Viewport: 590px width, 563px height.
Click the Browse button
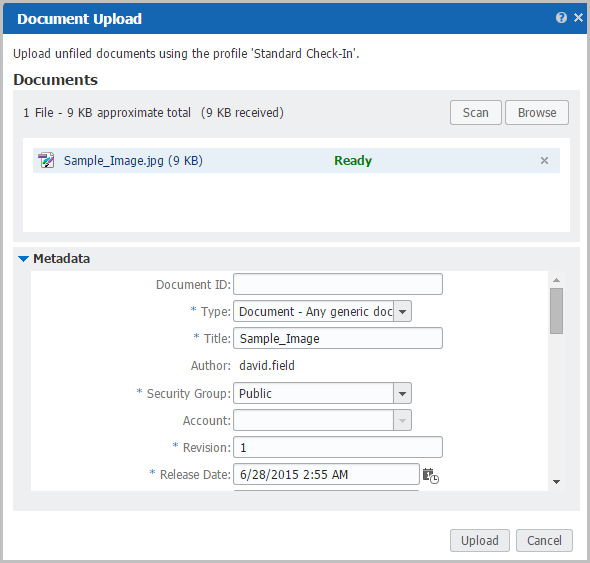[x=537, y=113]
